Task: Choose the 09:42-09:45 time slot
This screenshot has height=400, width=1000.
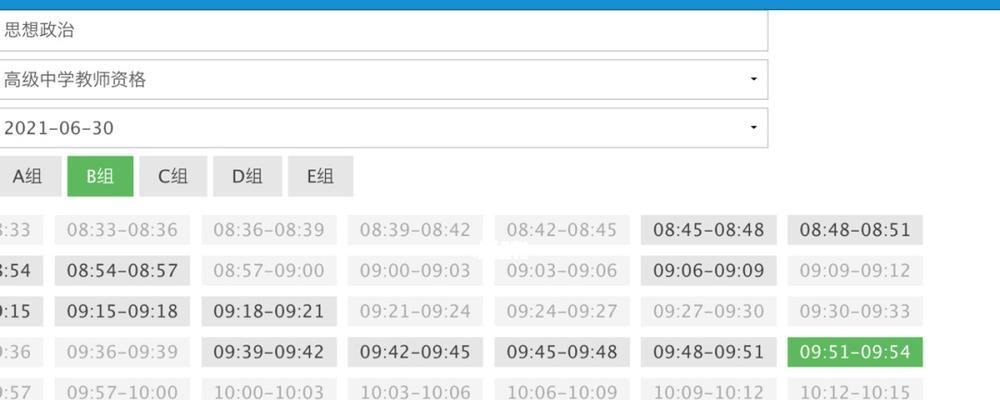Action: coord(415,352)
